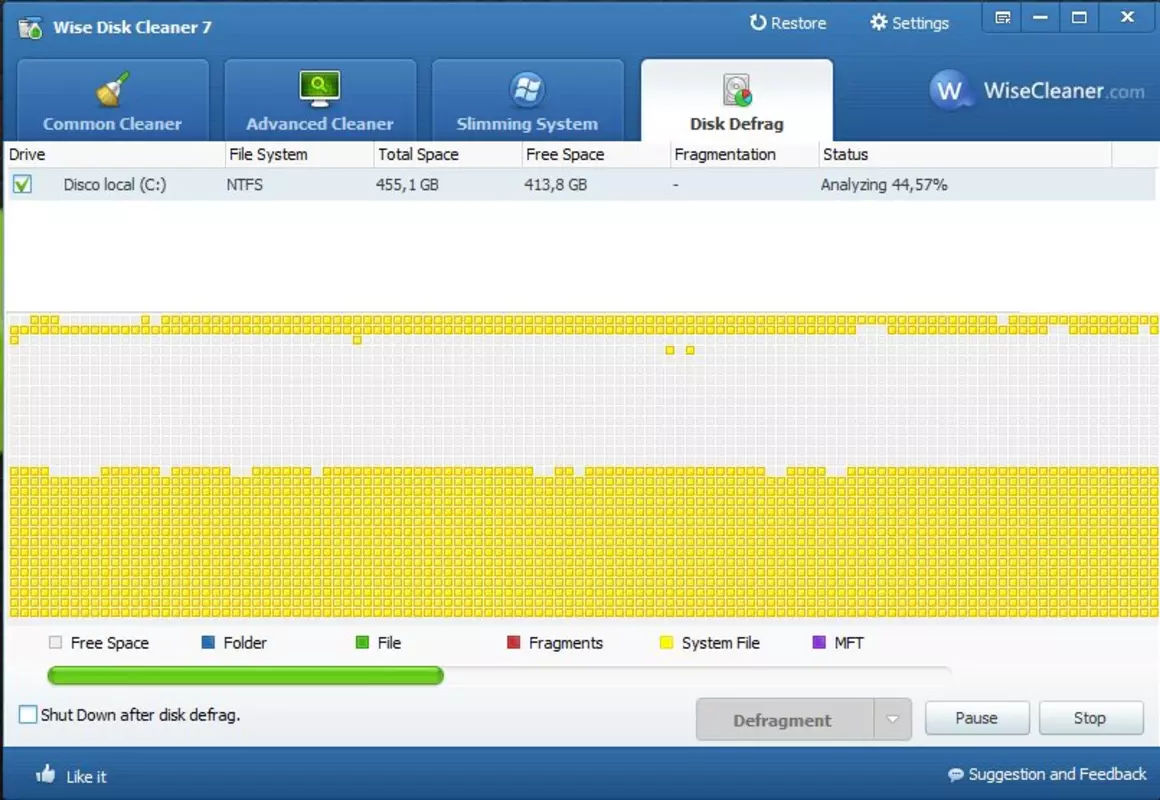Click the Disk Defrag hard drive icon
This screenshot has height=800, width=1160.
pos(737,90)
